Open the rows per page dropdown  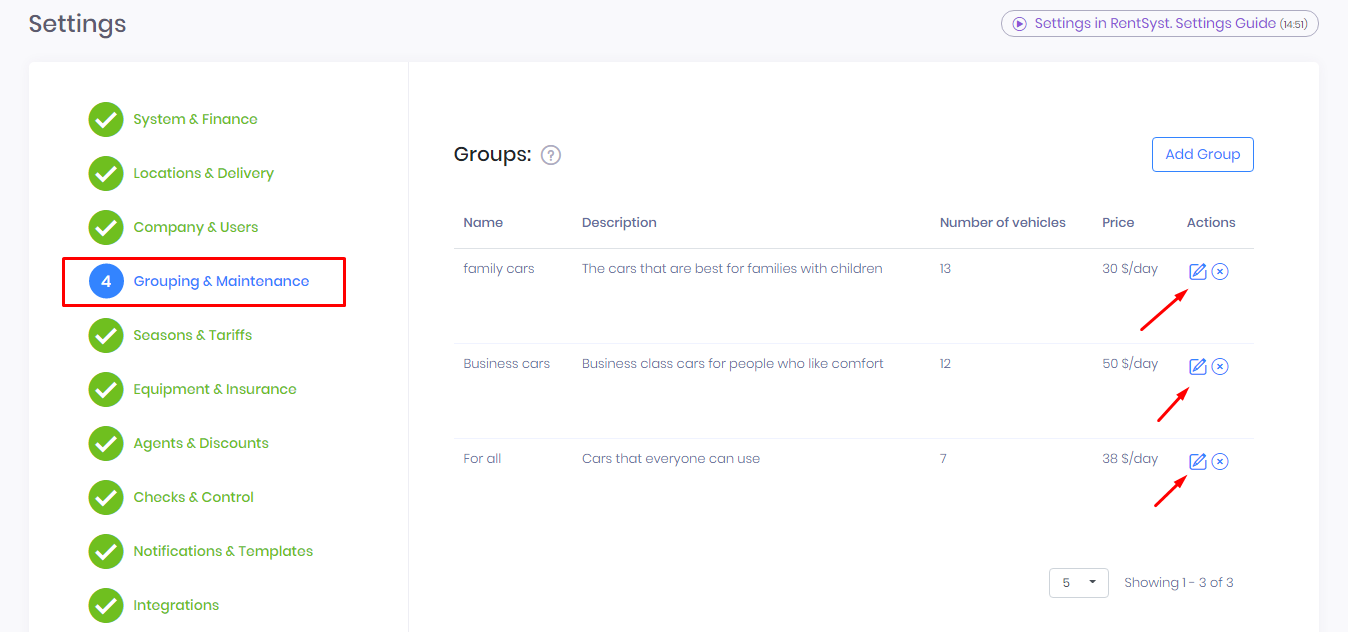(x=1078, y=582)
